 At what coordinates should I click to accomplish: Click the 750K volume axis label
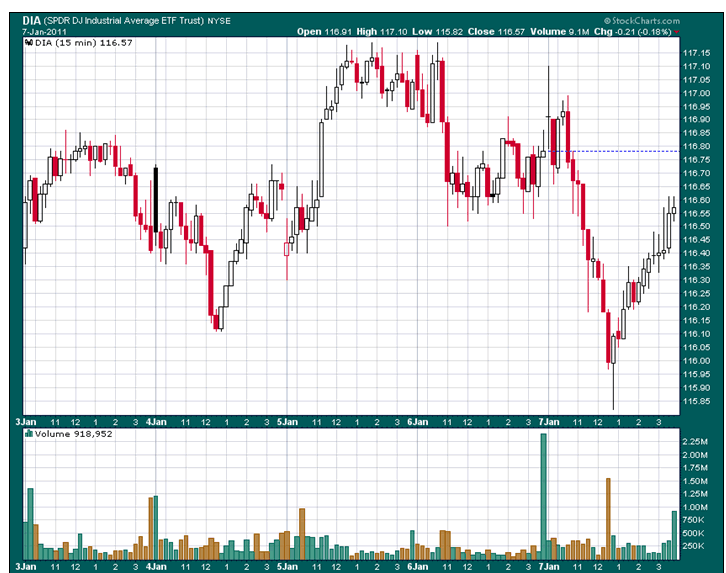(x=693, y=520)
